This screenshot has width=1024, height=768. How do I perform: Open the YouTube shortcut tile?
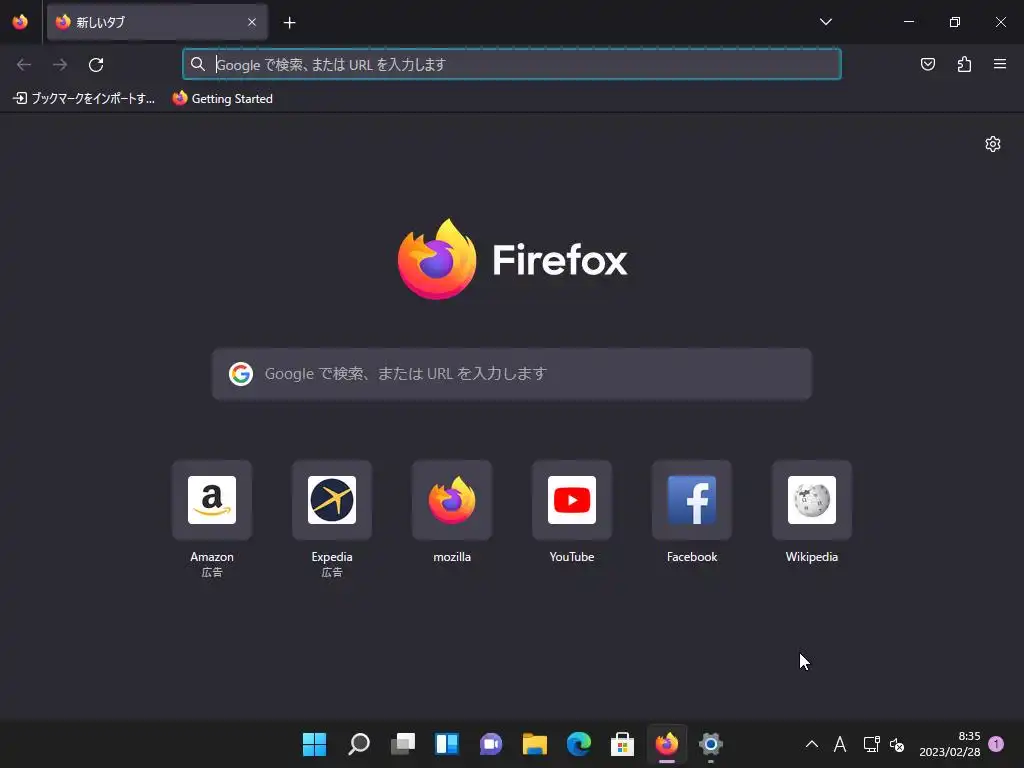[572, 500]
